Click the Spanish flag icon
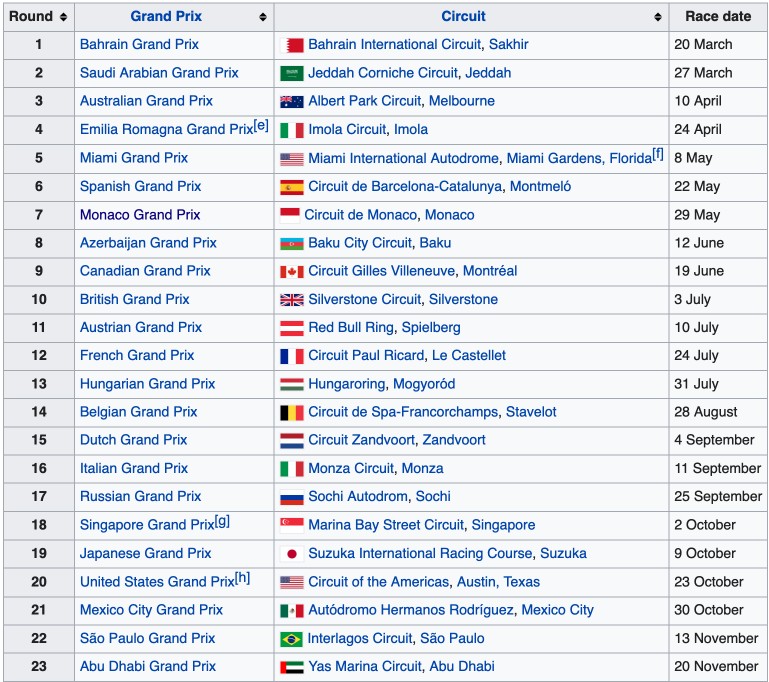Viewport: 769px width, 682px height. pos(292,187)
